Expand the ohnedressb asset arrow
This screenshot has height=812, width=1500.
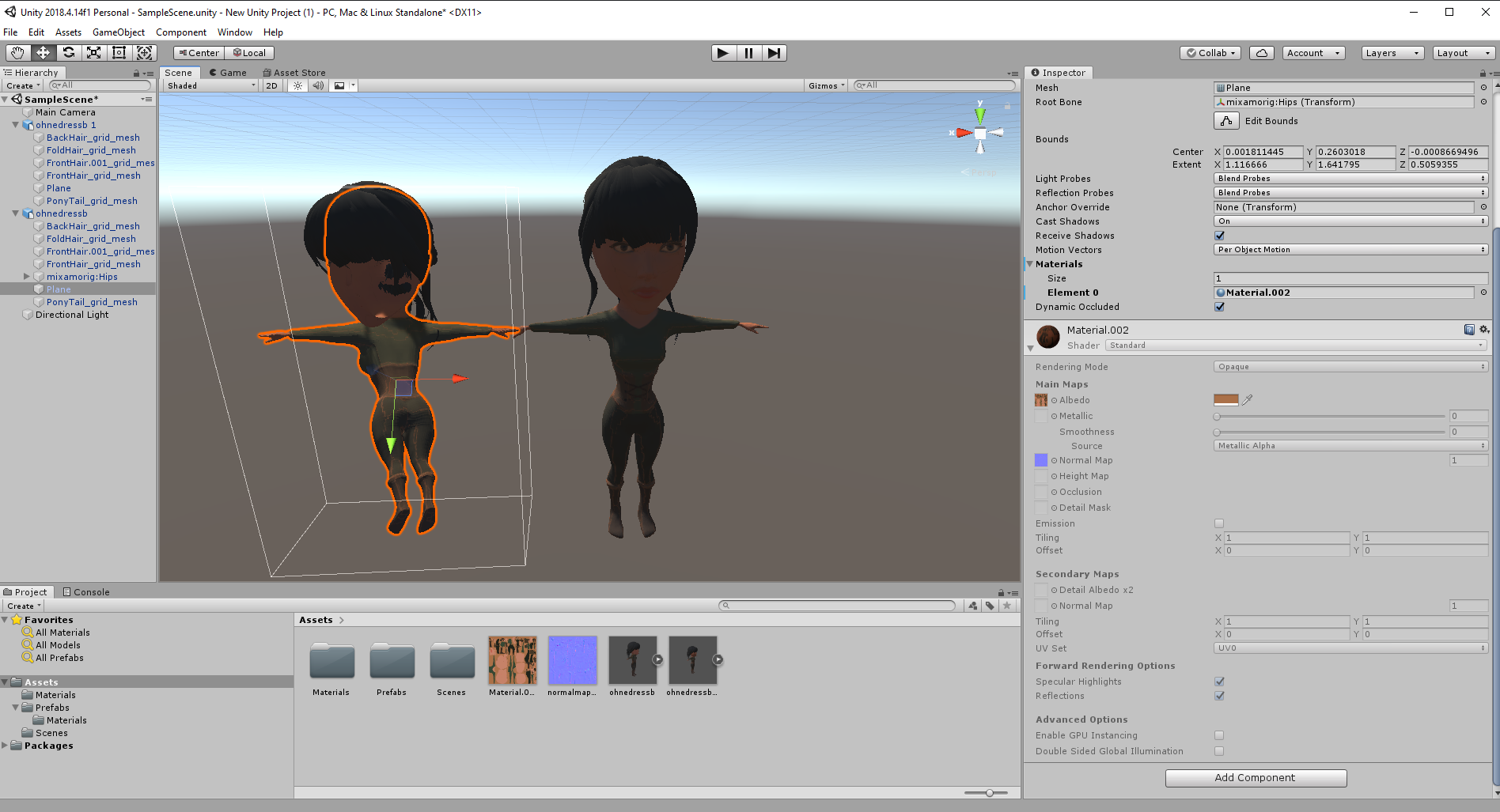[x=657, y=659]
